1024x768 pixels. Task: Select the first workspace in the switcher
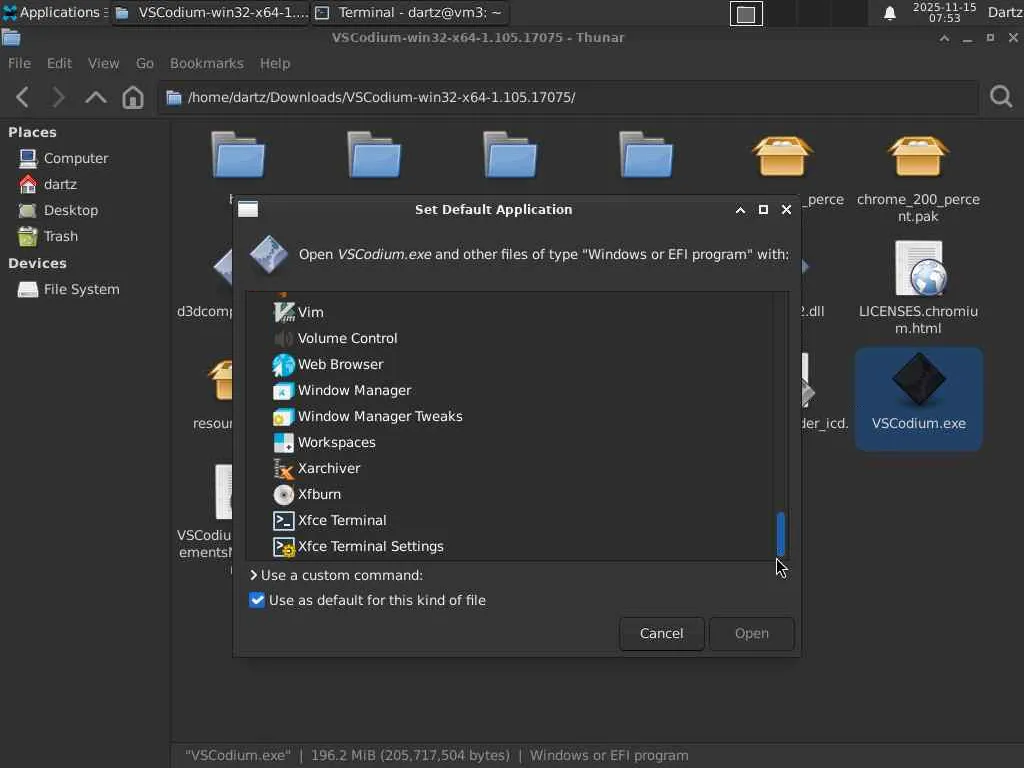point(746,14)
